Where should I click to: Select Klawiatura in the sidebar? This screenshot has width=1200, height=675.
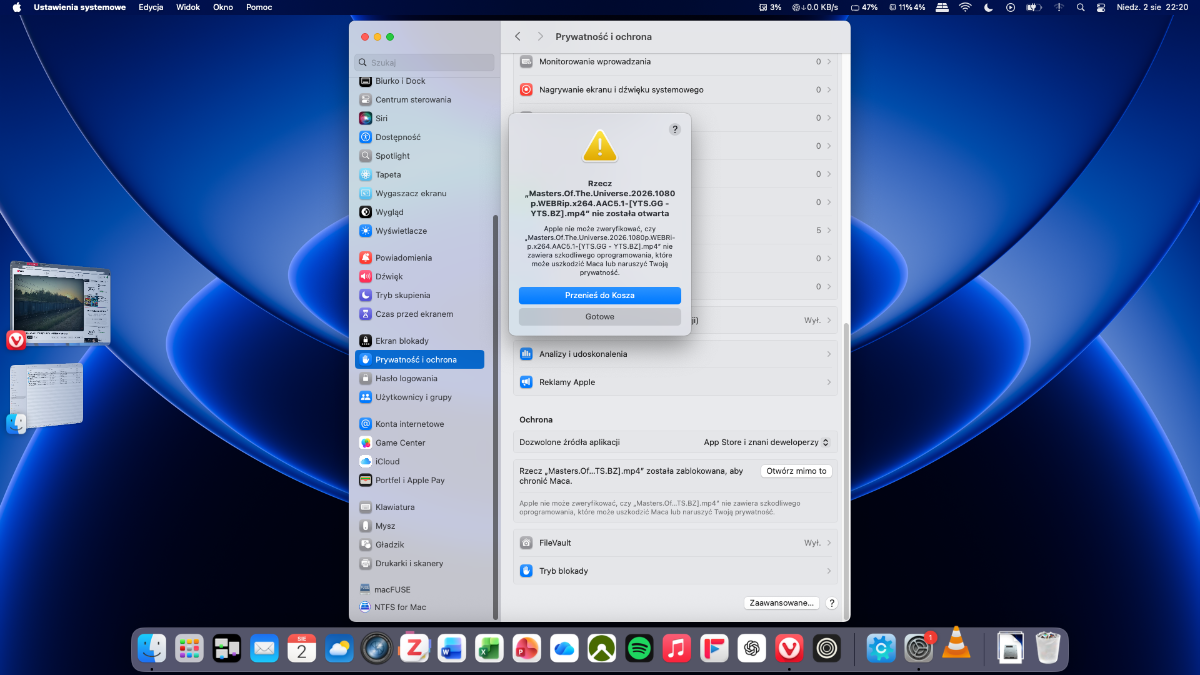tap(419, 507)
